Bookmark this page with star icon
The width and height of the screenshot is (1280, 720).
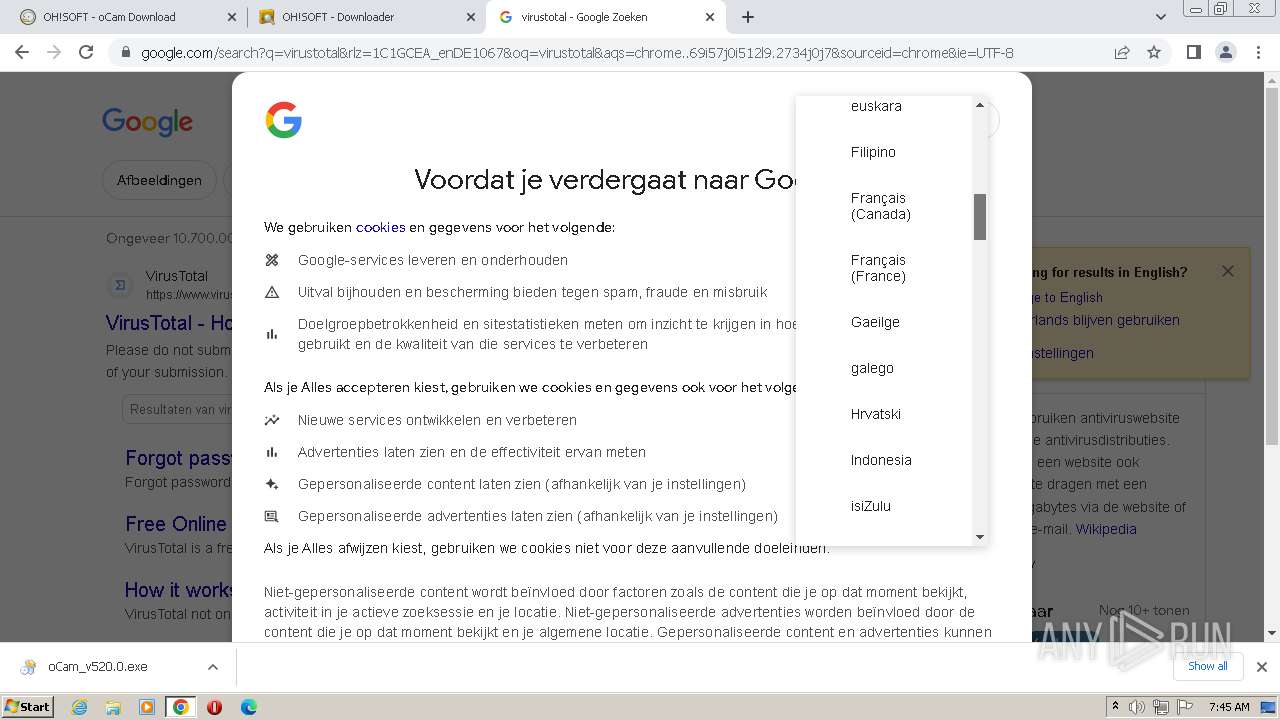click(1154, 53)
